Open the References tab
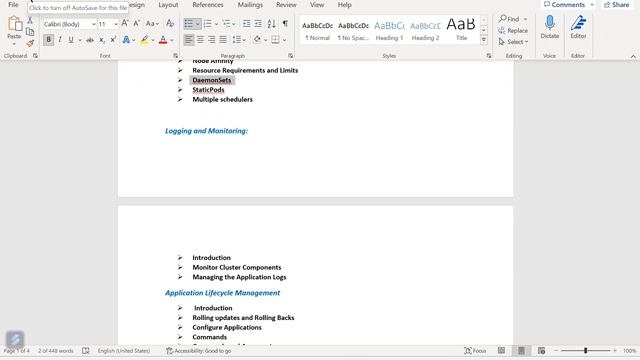This screenshot has width=640, height=360. (x=208, y=4)
